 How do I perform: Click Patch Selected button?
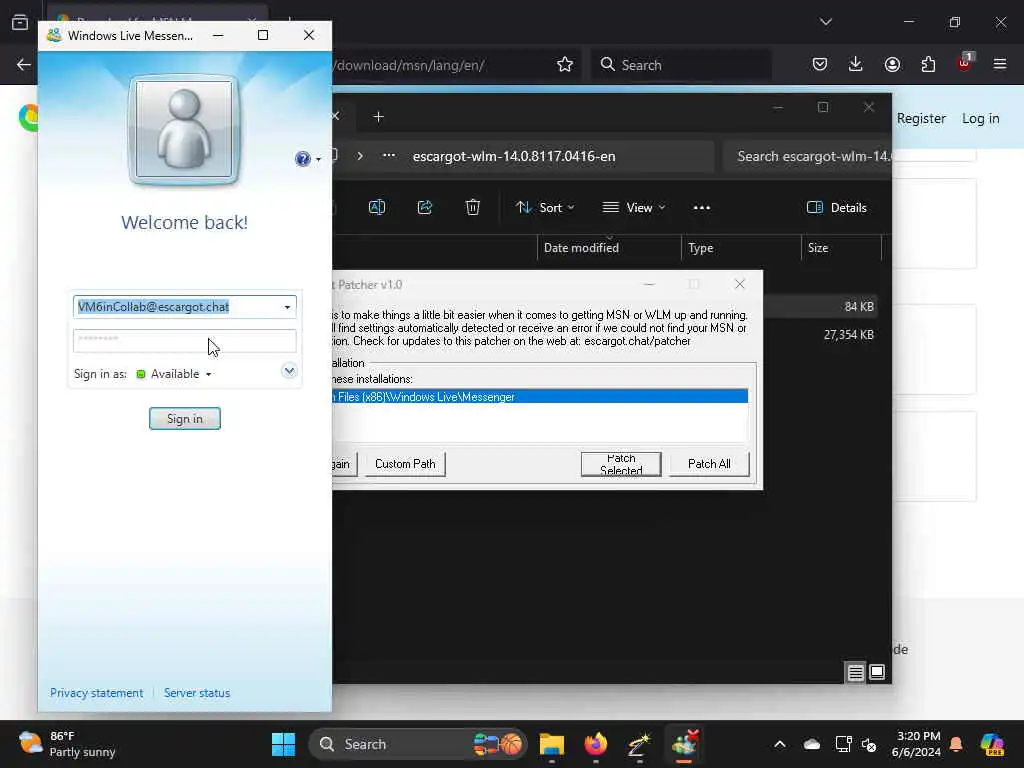tap(621, 464)
